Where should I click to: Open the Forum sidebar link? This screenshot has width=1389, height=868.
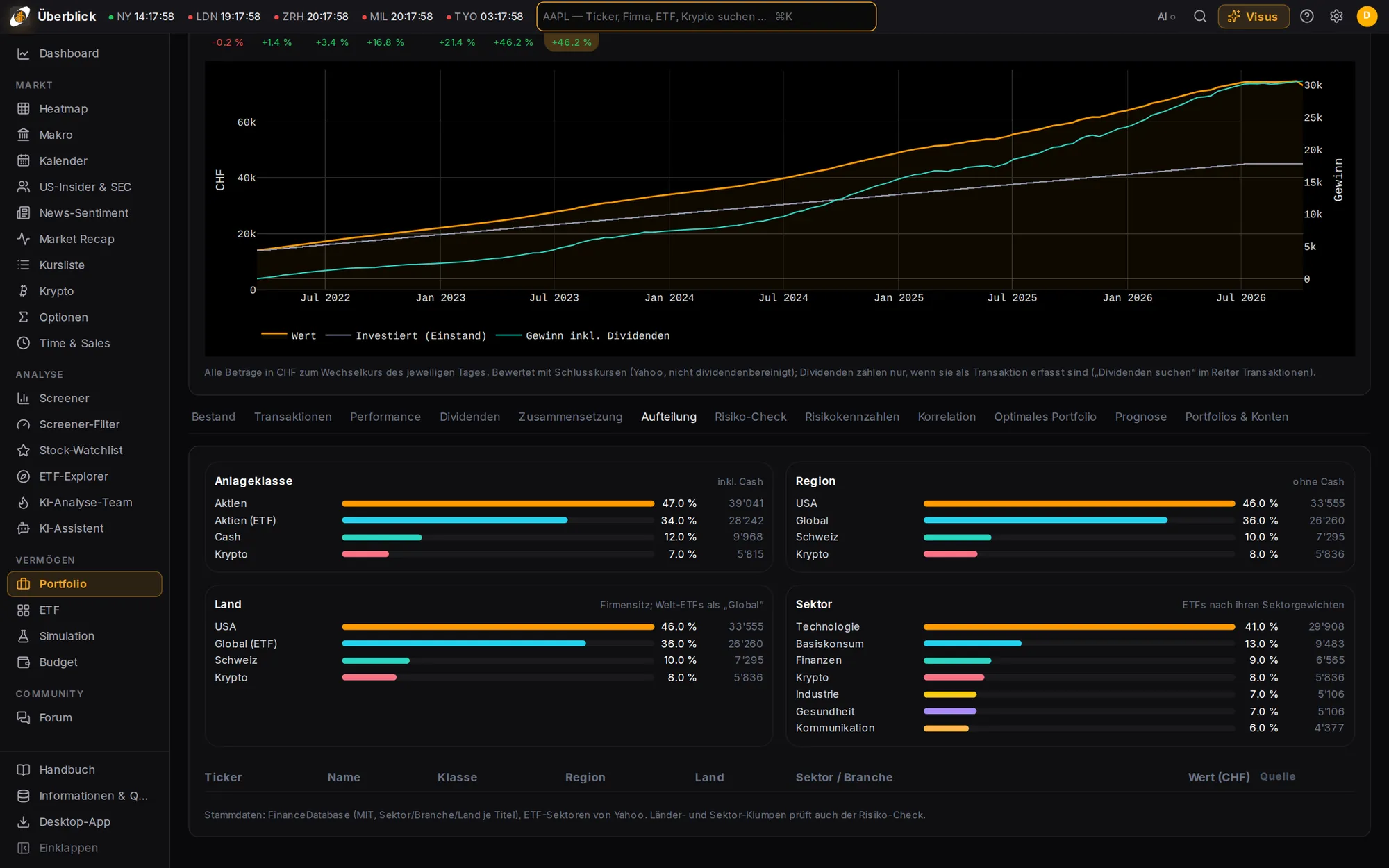[85, 717]
